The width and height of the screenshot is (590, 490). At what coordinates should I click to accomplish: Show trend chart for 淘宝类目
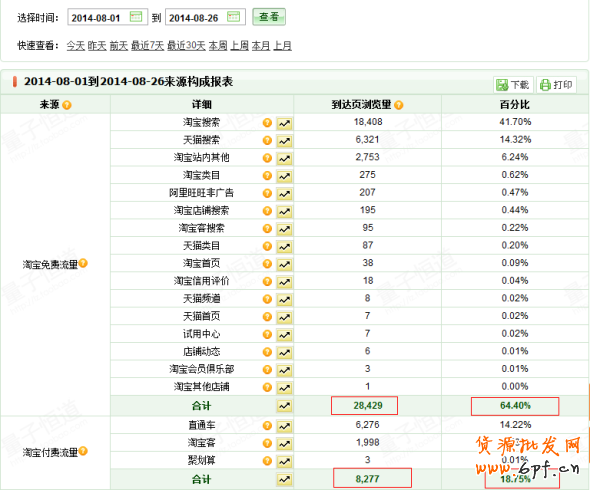284,176
